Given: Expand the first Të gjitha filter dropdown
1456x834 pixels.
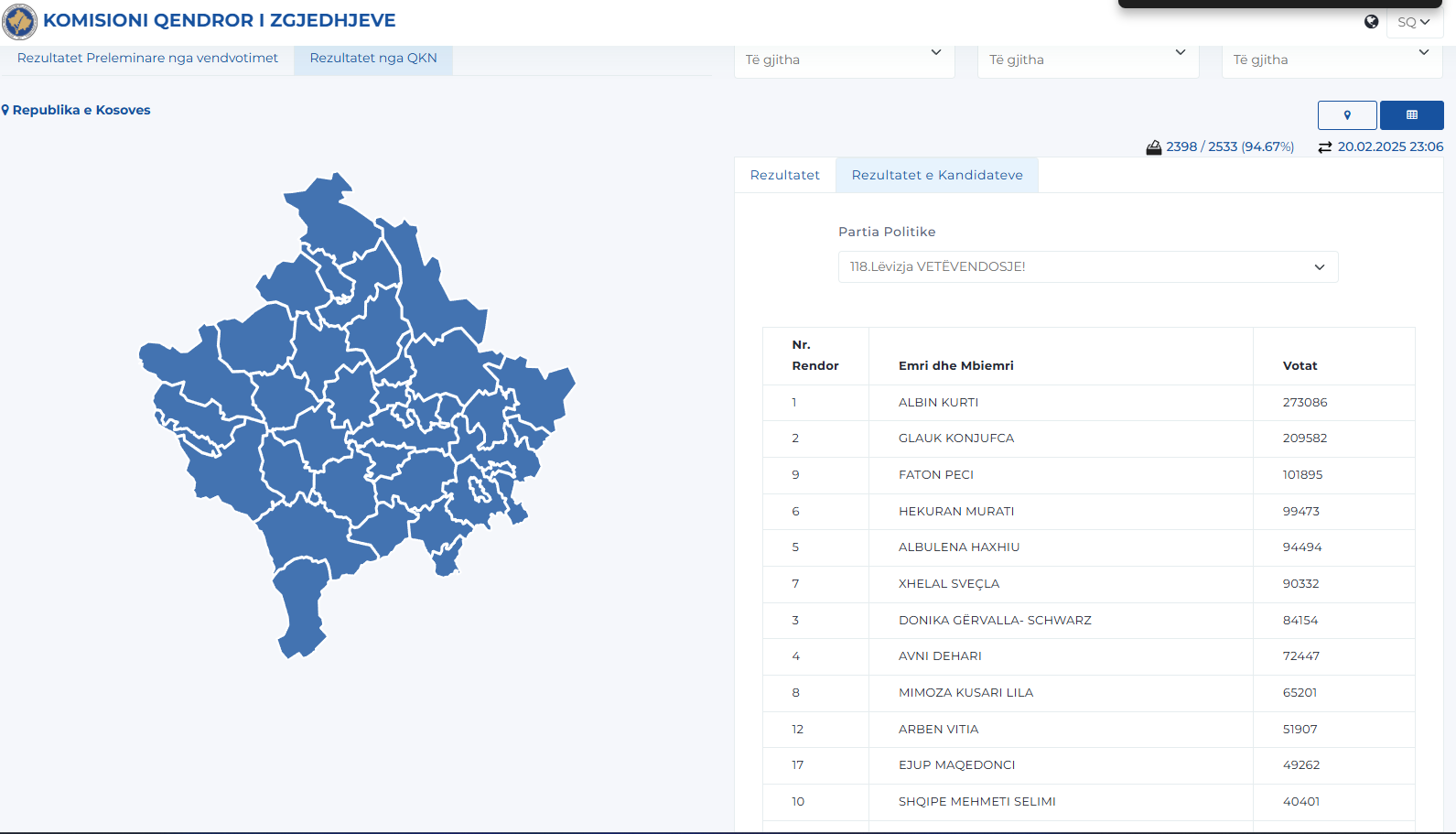Looking at the screenshot, I should point(844,60).
